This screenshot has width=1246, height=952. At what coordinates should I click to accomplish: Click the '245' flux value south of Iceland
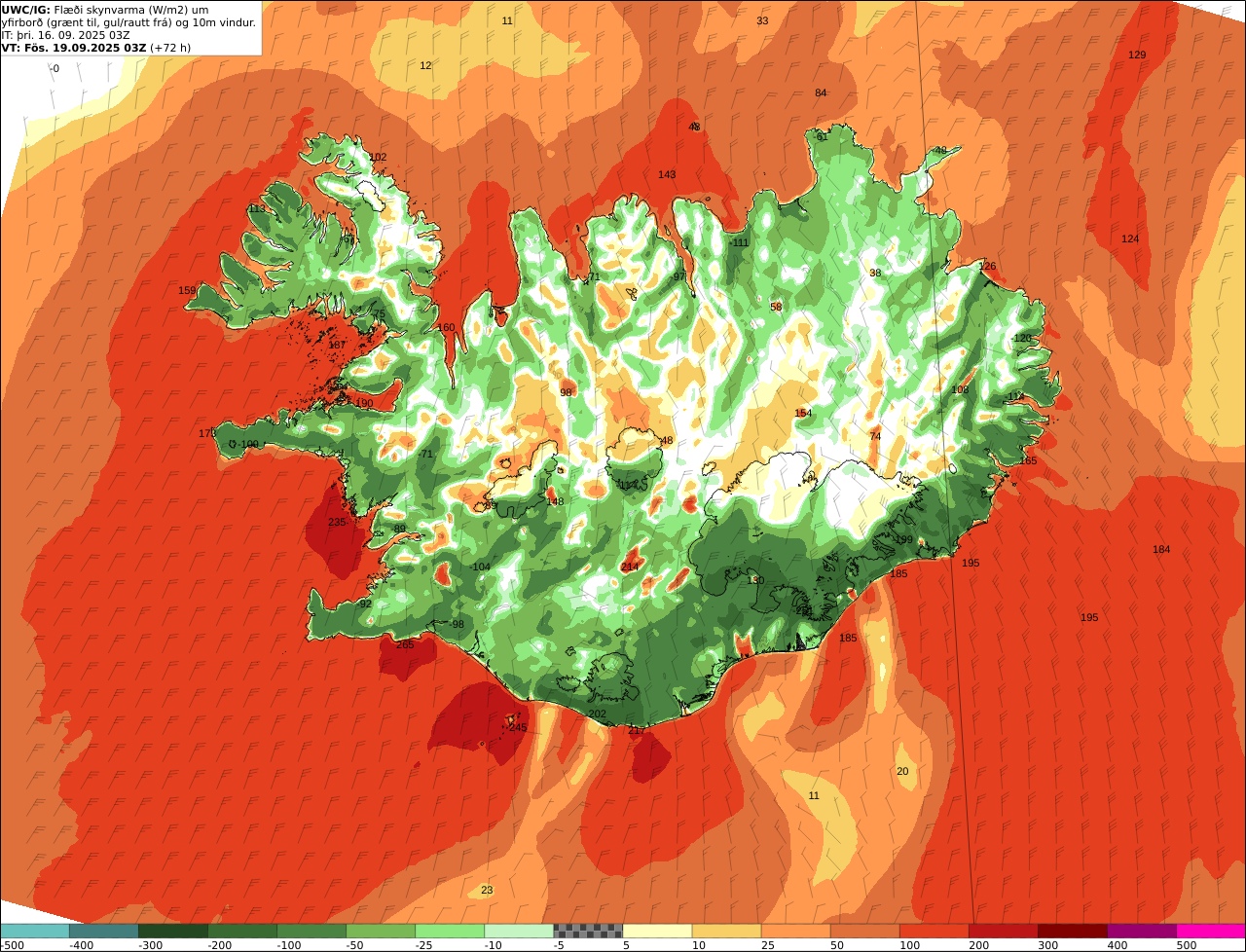pyautogui.click(x=518, y=727)
